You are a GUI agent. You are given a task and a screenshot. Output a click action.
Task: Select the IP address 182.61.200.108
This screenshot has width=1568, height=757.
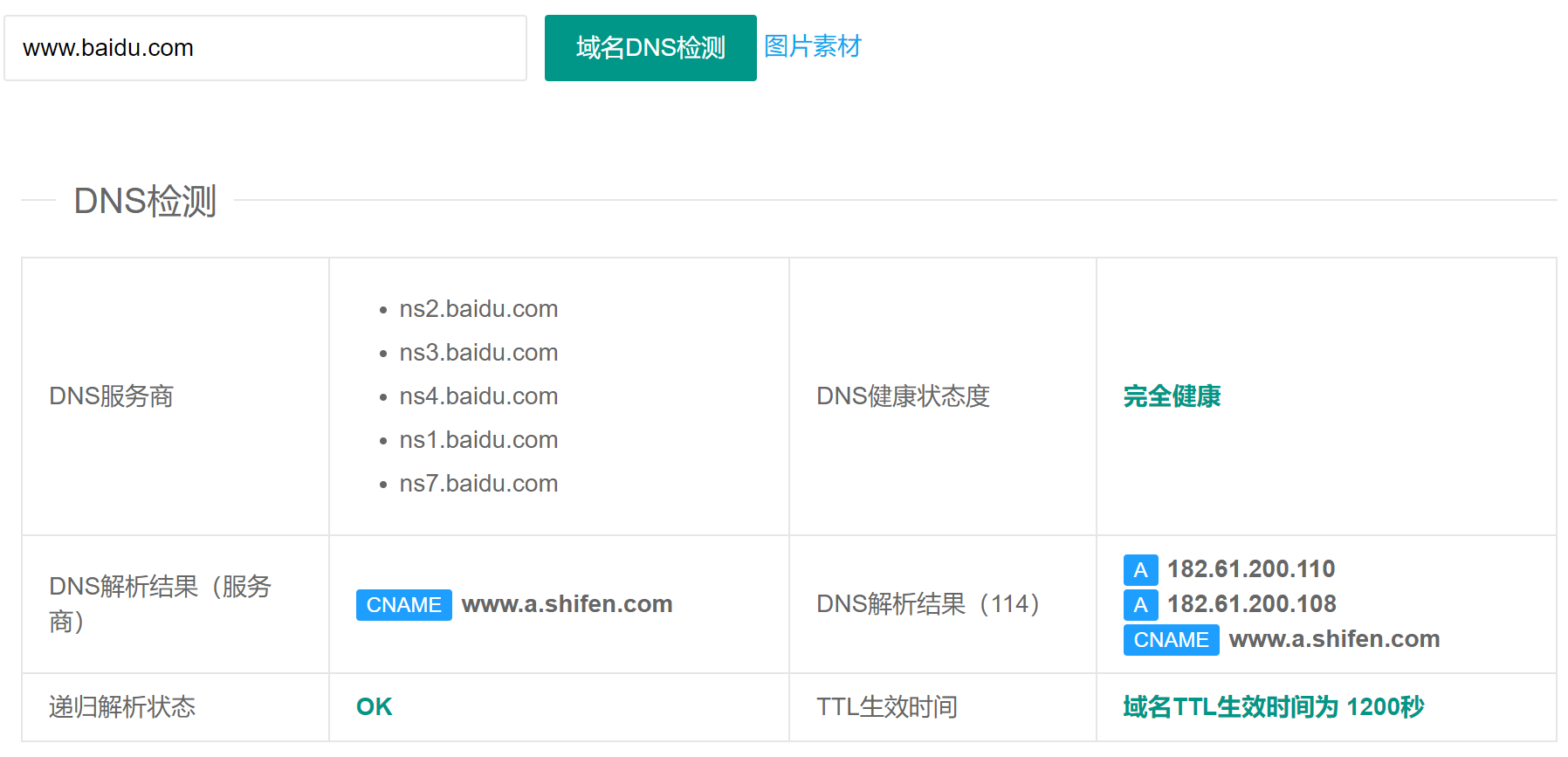(x=1251, y=604)
